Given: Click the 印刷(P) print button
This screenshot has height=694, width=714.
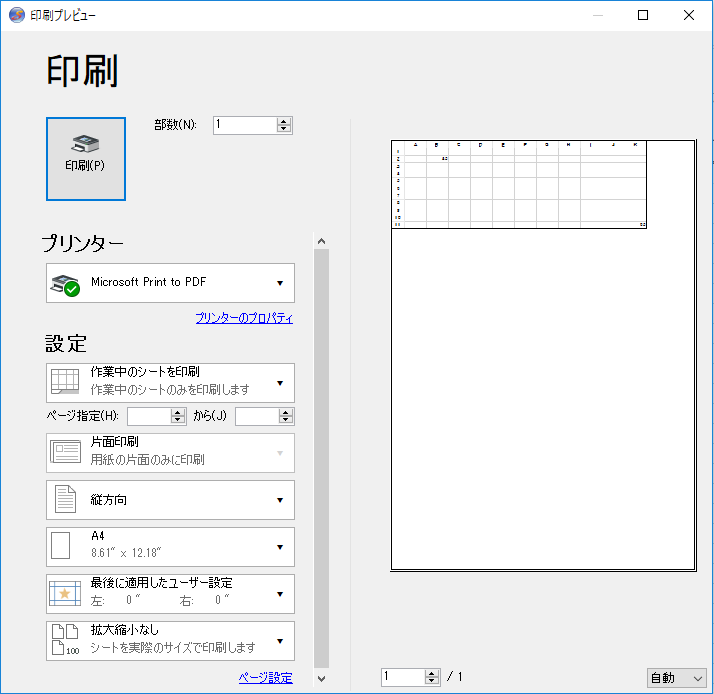Looking at the screenshot, I should 86,159.
